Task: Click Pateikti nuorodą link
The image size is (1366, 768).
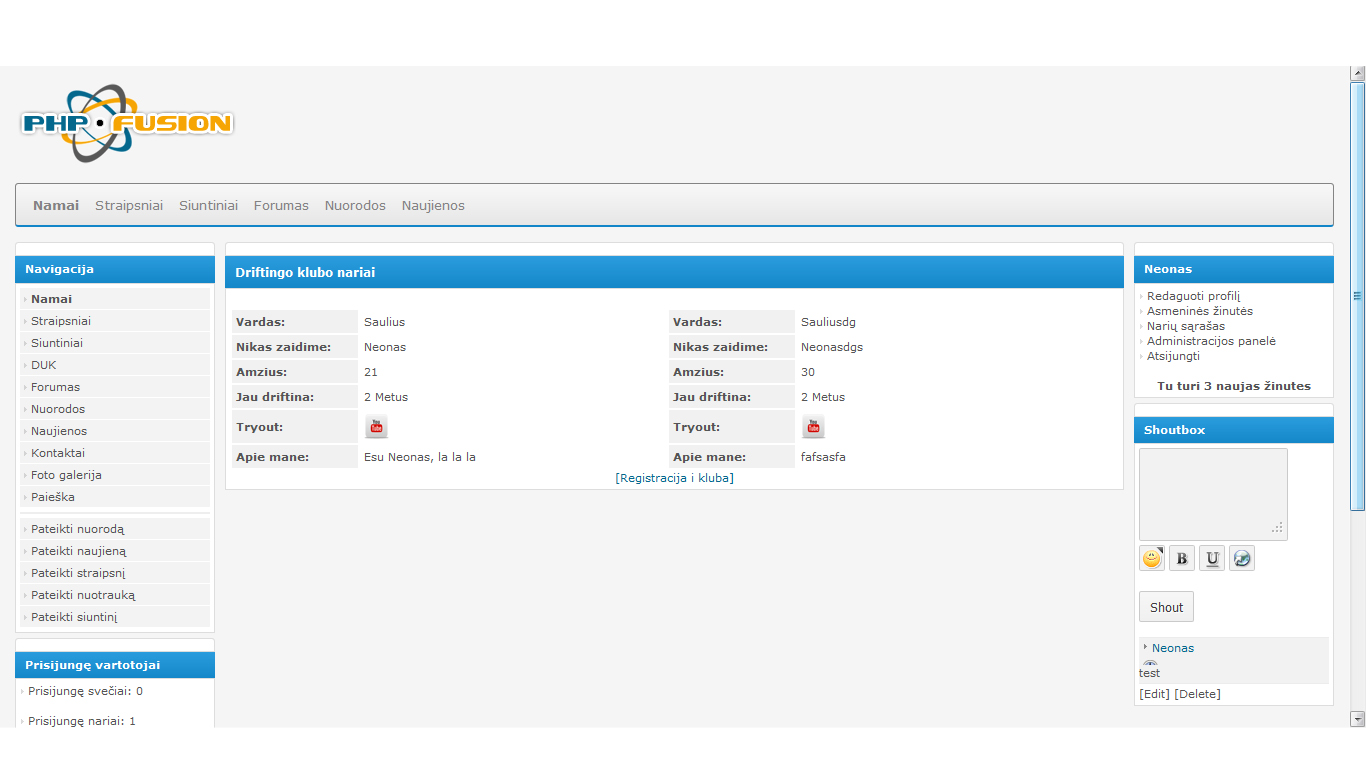Action: [x=115, y=529]
